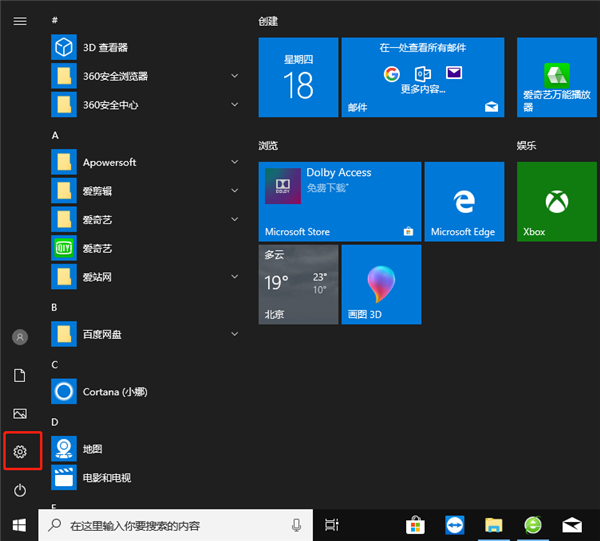Open the calendar tile showing 星期四 18
This screenshot has height=541, width=600.
pos(298,77)
